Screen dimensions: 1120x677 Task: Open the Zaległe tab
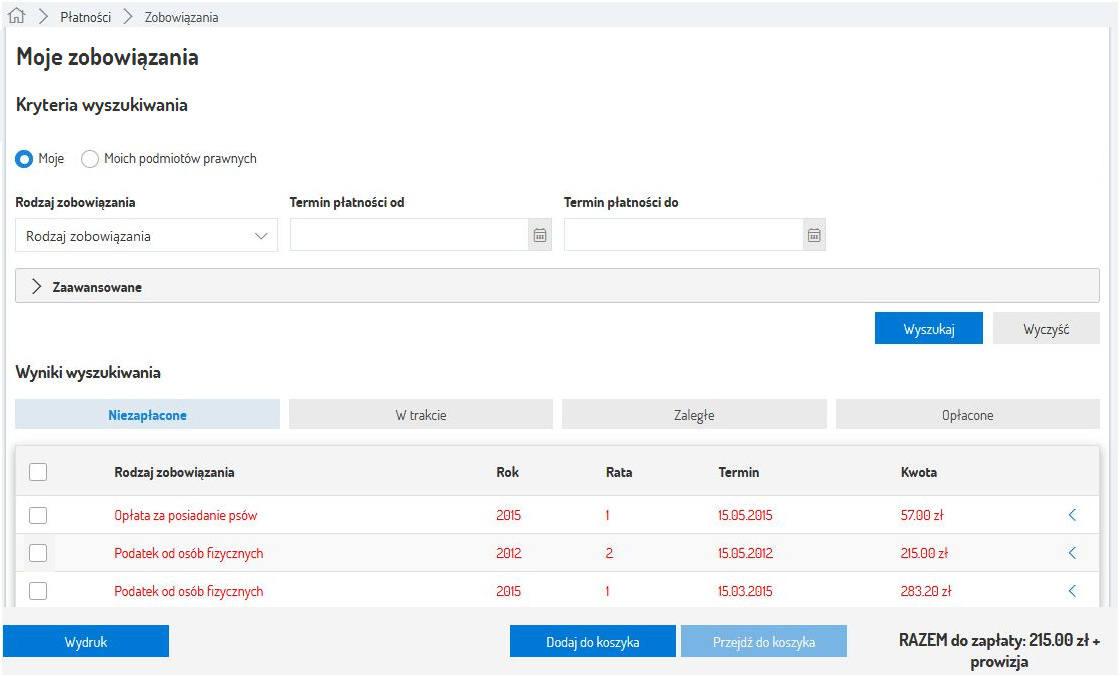click(x=694, y=415)
